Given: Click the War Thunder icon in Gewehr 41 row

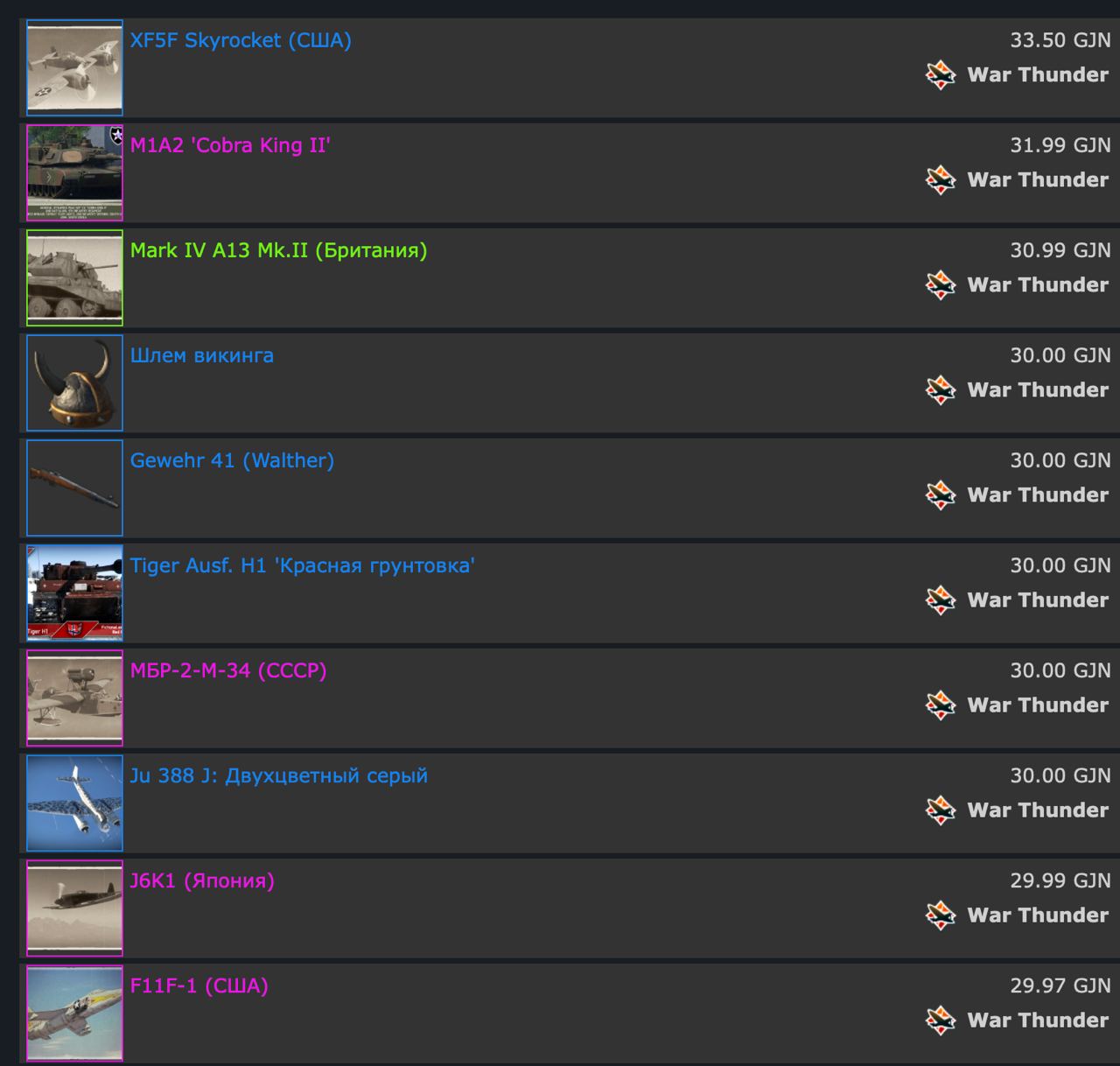Looking at the screenshot, I should [x=941, y=495].
